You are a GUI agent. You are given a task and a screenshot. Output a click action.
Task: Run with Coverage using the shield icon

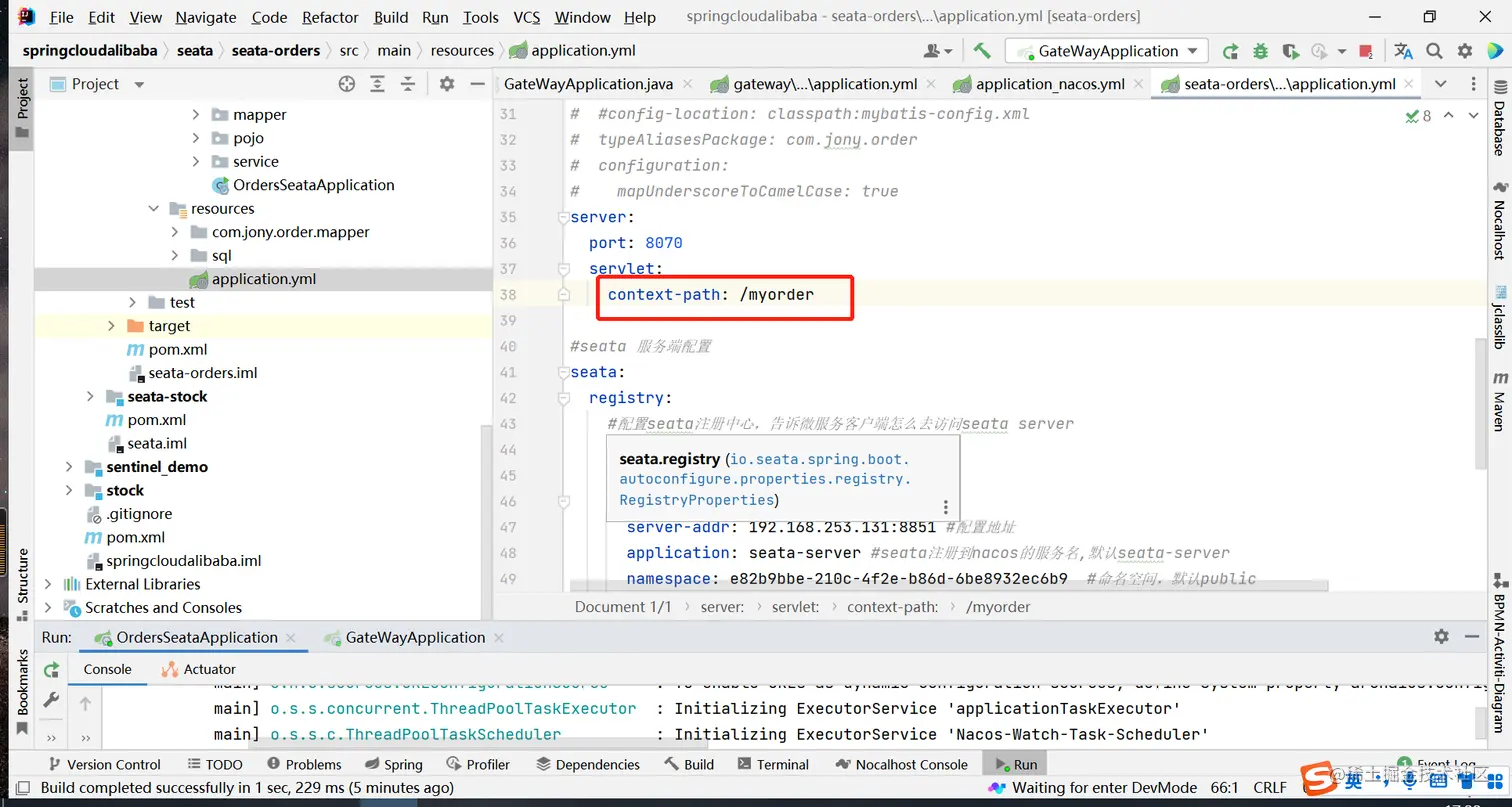(1290, 51)
